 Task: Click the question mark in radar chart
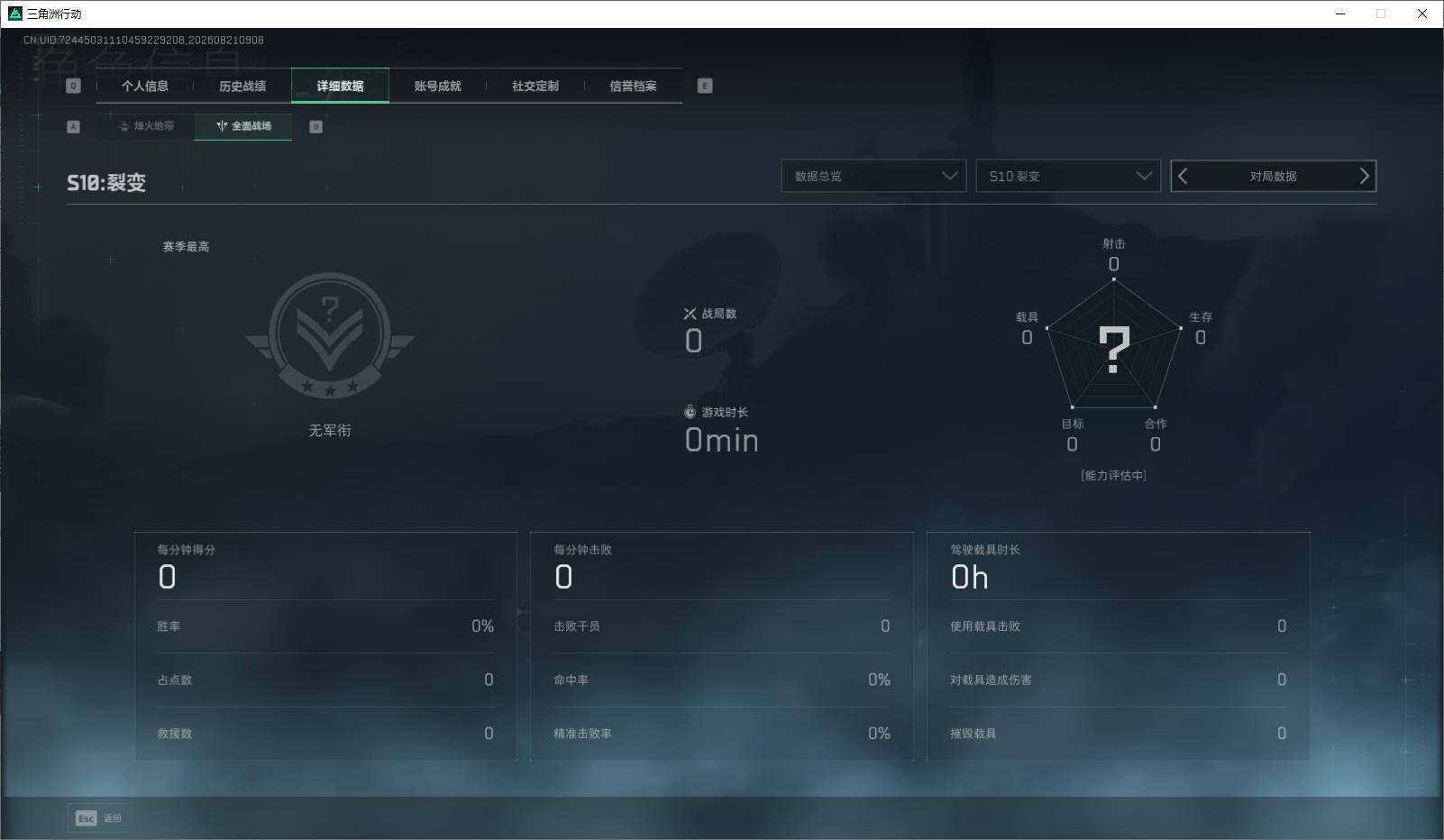(x=1114, y=351)
